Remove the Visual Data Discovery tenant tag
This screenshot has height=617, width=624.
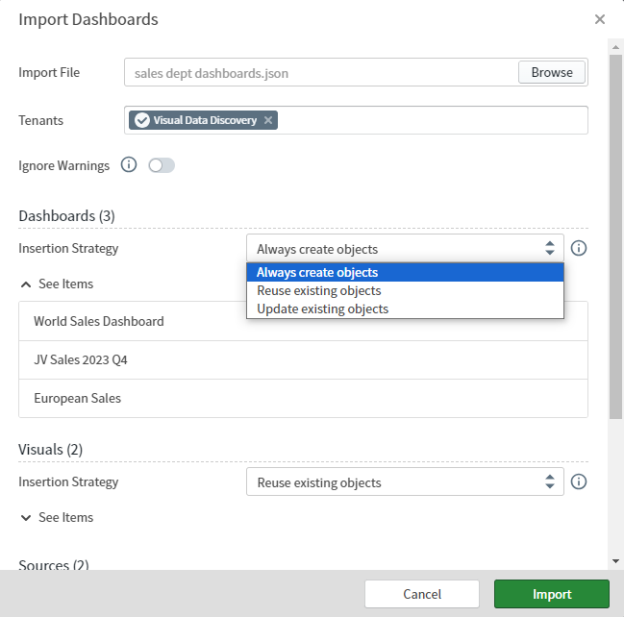[268, 120]
